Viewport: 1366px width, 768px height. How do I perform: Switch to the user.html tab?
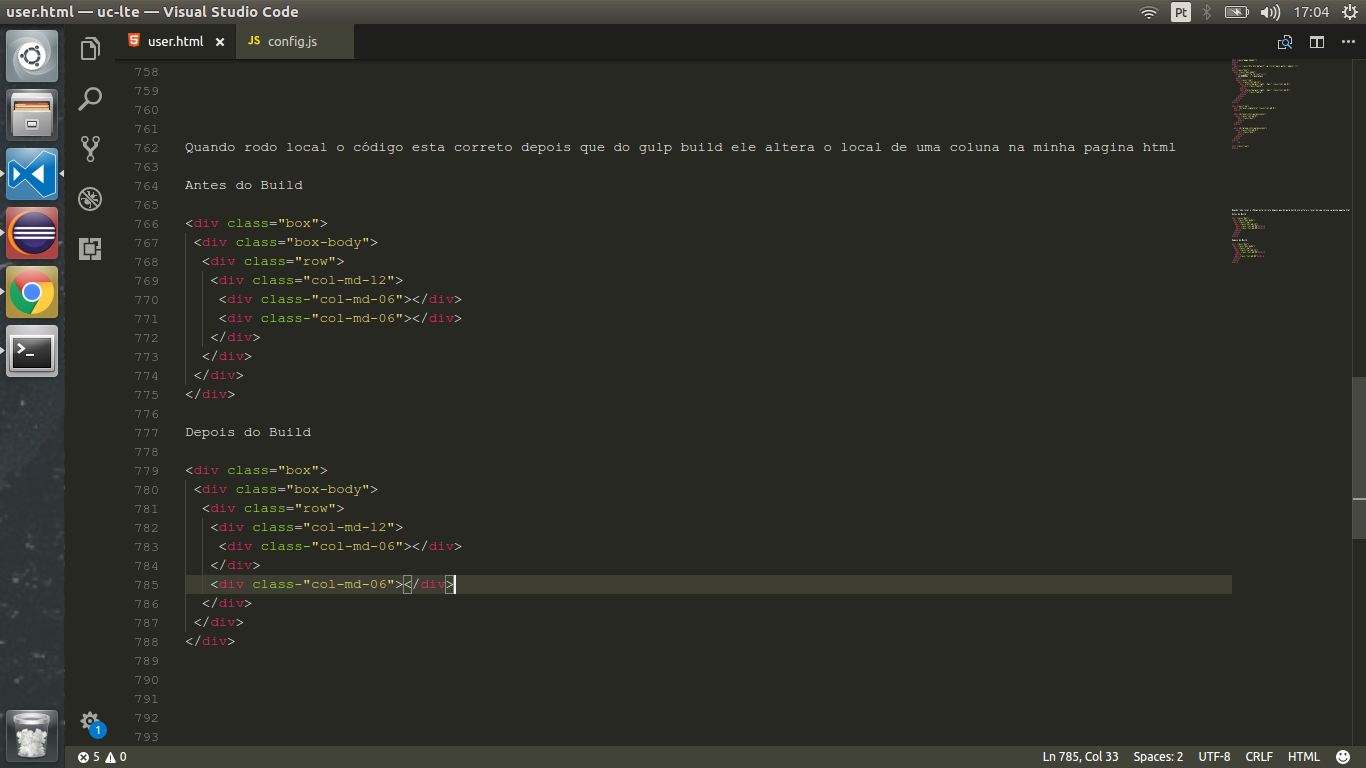[x=175, y=42]
